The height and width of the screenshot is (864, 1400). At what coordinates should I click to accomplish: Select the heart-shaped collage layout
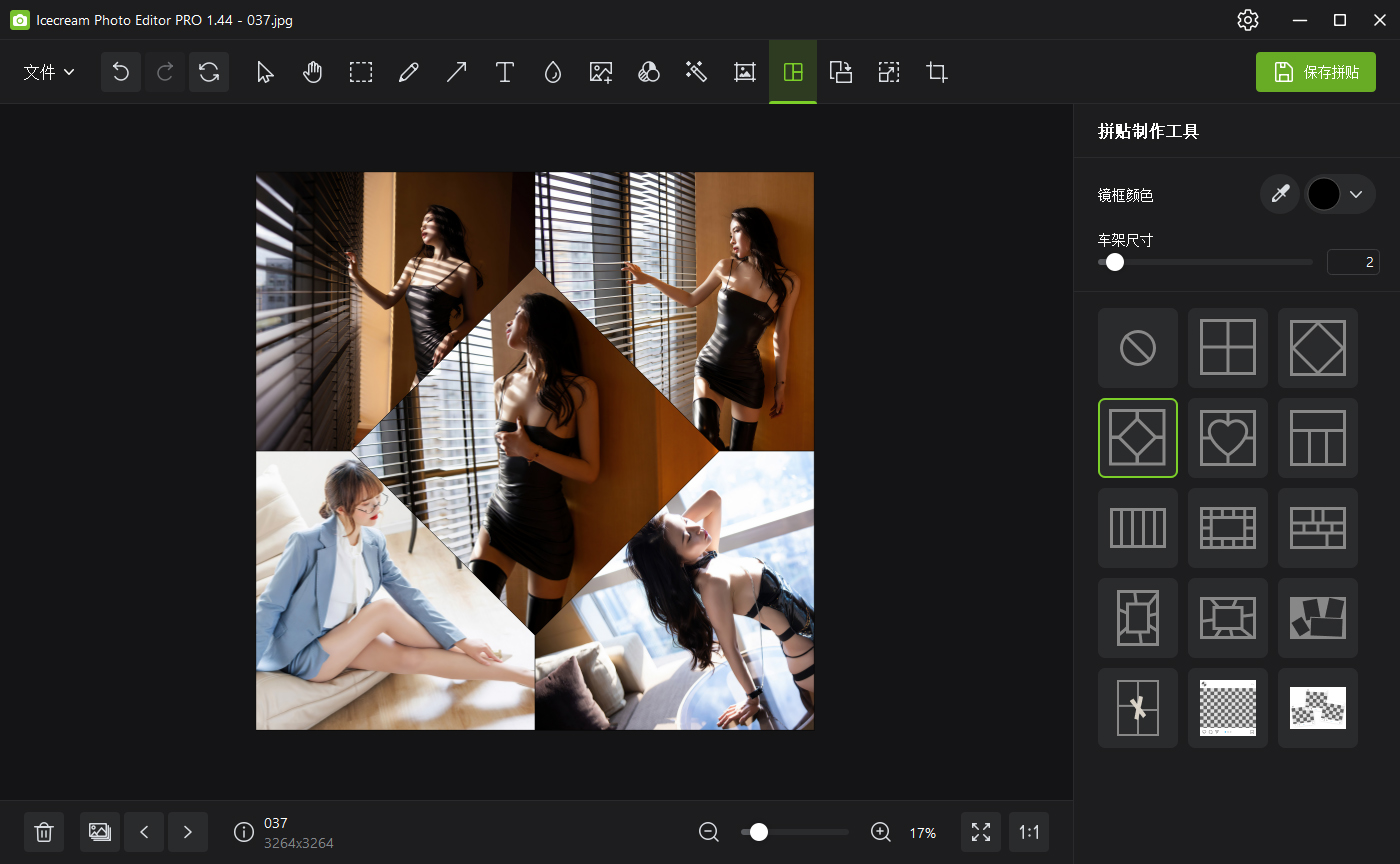pyautogui.click(x=1227, y=437)
